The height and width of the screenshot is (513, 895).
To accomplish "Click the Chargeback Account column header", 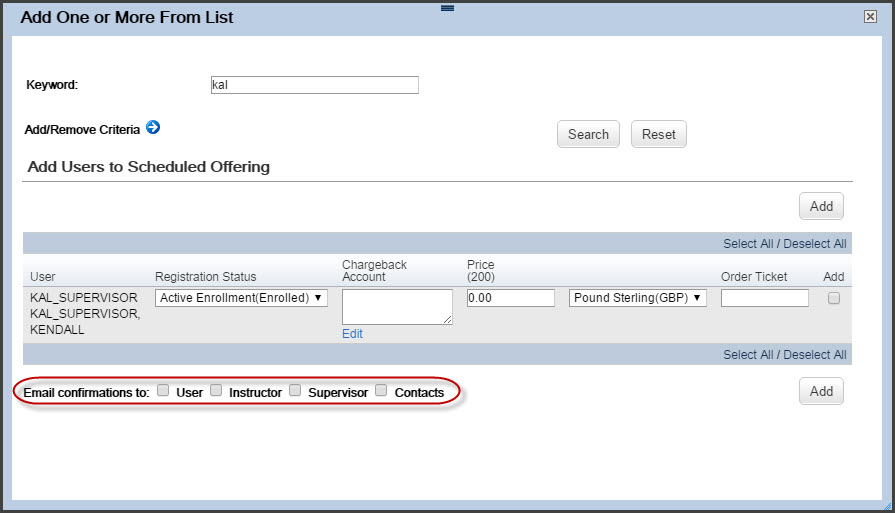I will [374, 270].
